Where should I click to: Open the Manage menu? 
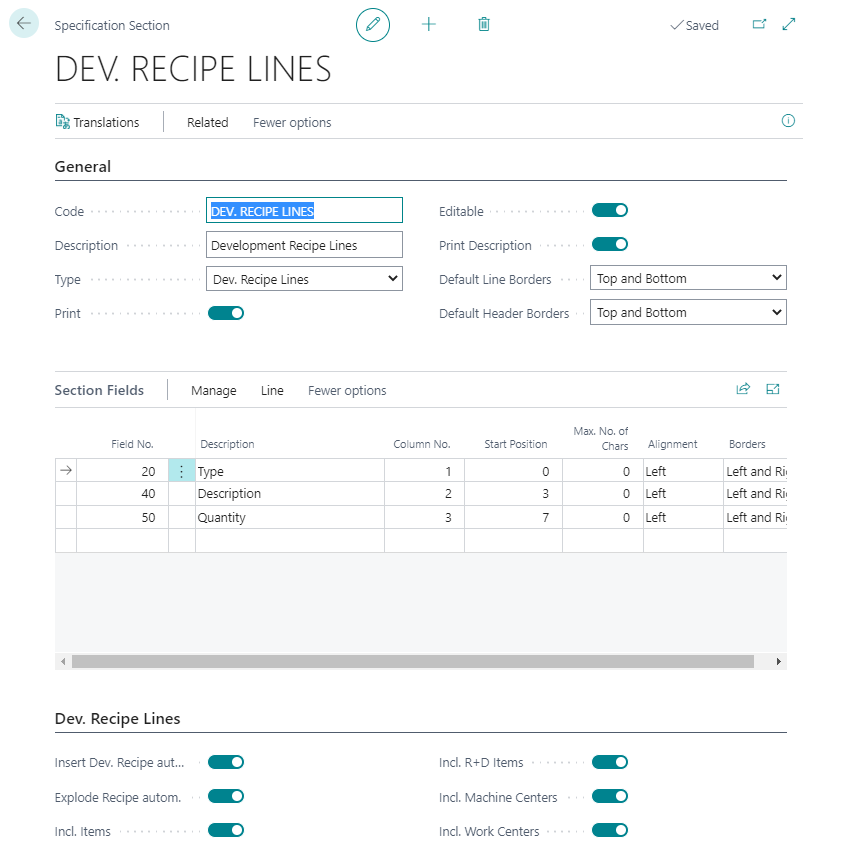214,391
